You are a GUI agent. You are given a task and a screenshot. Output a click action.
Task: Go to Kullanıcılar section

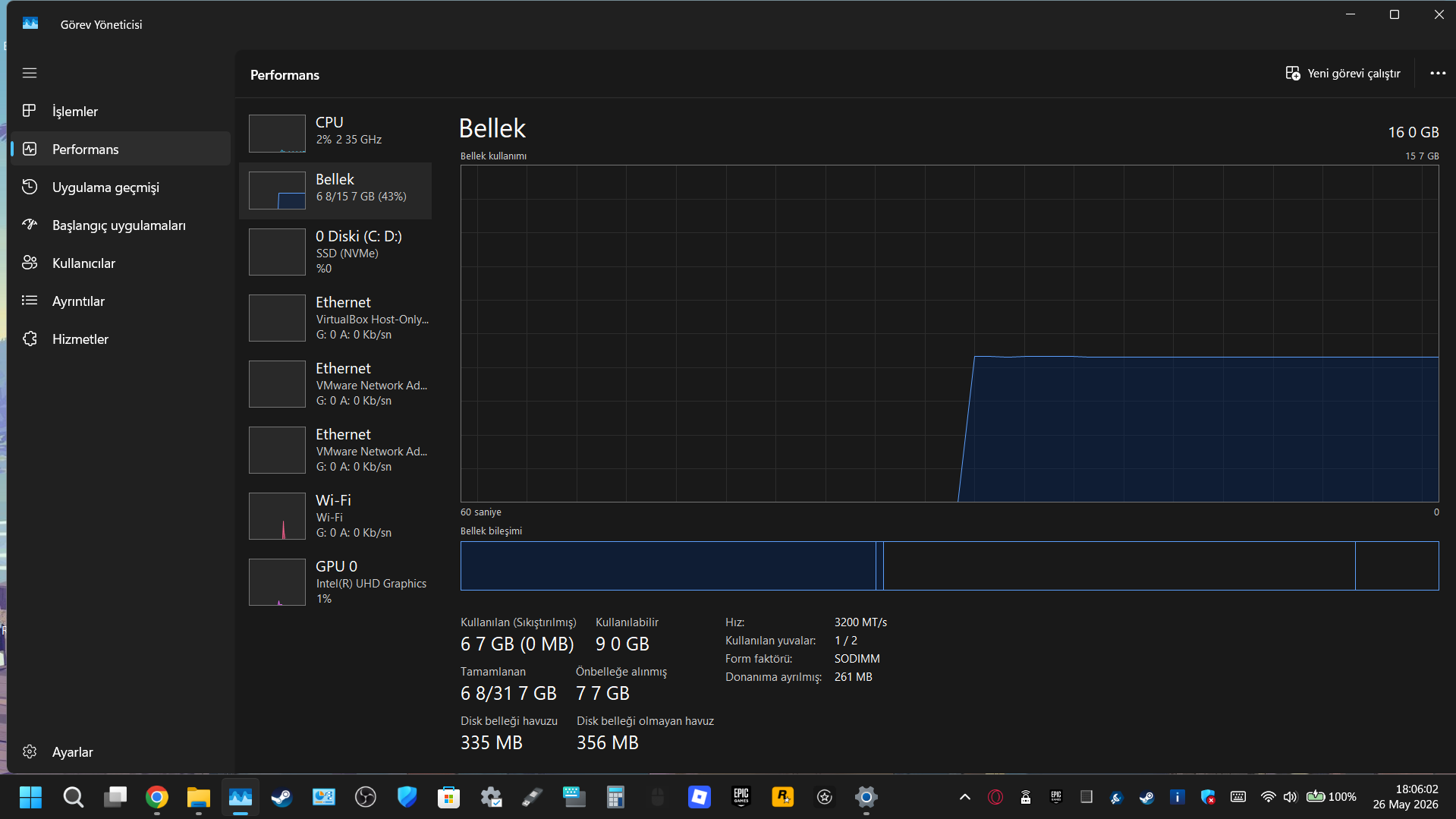pos(121,263)
